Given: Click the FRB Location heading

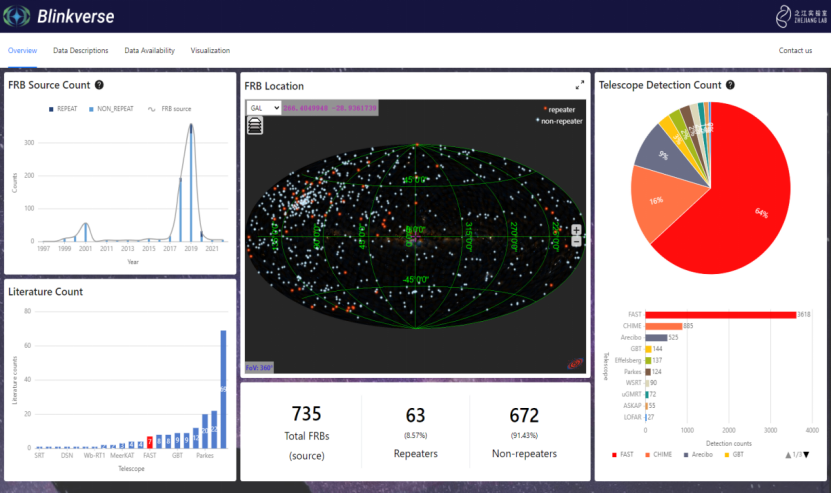Looking at the screenshot, I should point(274,86).
